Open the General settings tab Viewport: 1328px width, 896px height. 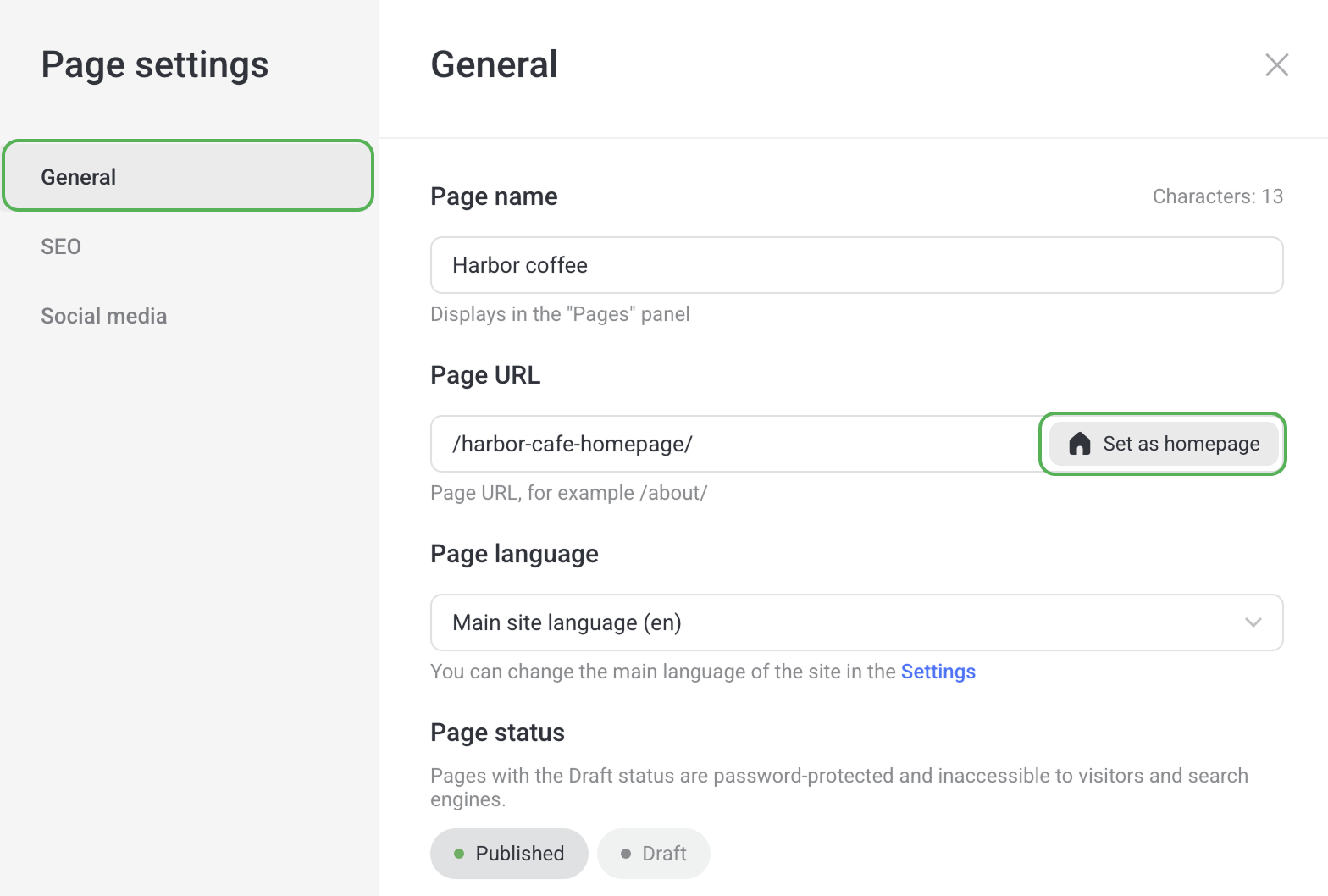coord(188,176)
